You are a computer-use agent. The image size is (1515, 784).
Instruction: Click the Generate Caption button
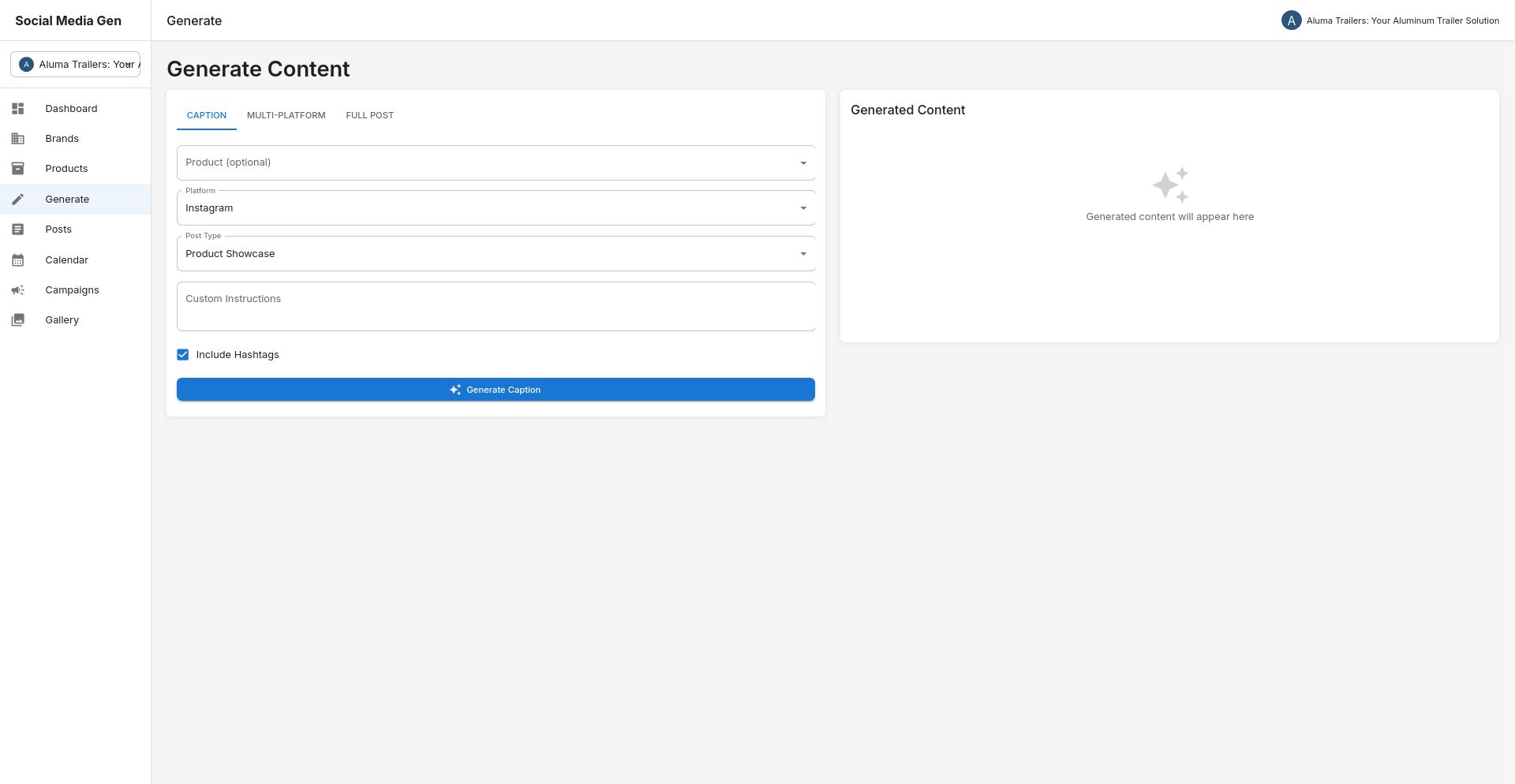click(x=496, y=389)
